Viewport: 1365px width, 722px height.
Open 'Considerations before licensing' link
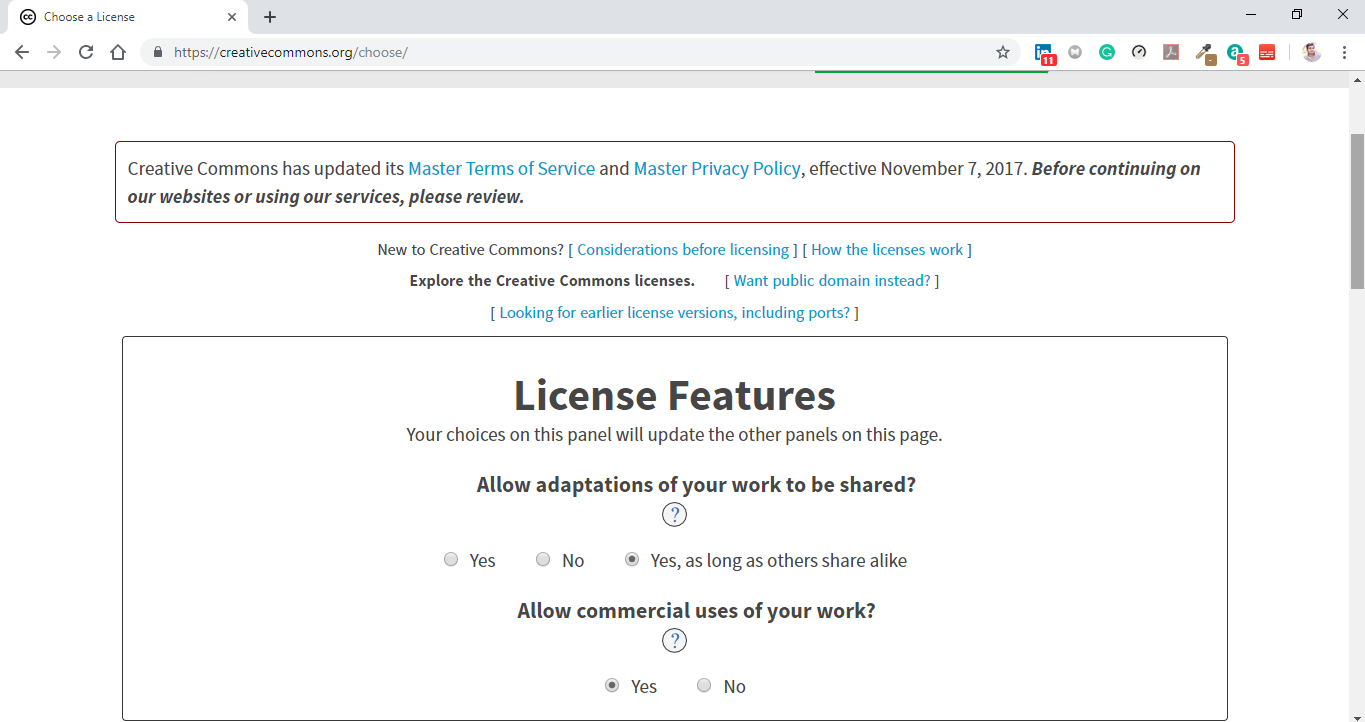point(683,250)
